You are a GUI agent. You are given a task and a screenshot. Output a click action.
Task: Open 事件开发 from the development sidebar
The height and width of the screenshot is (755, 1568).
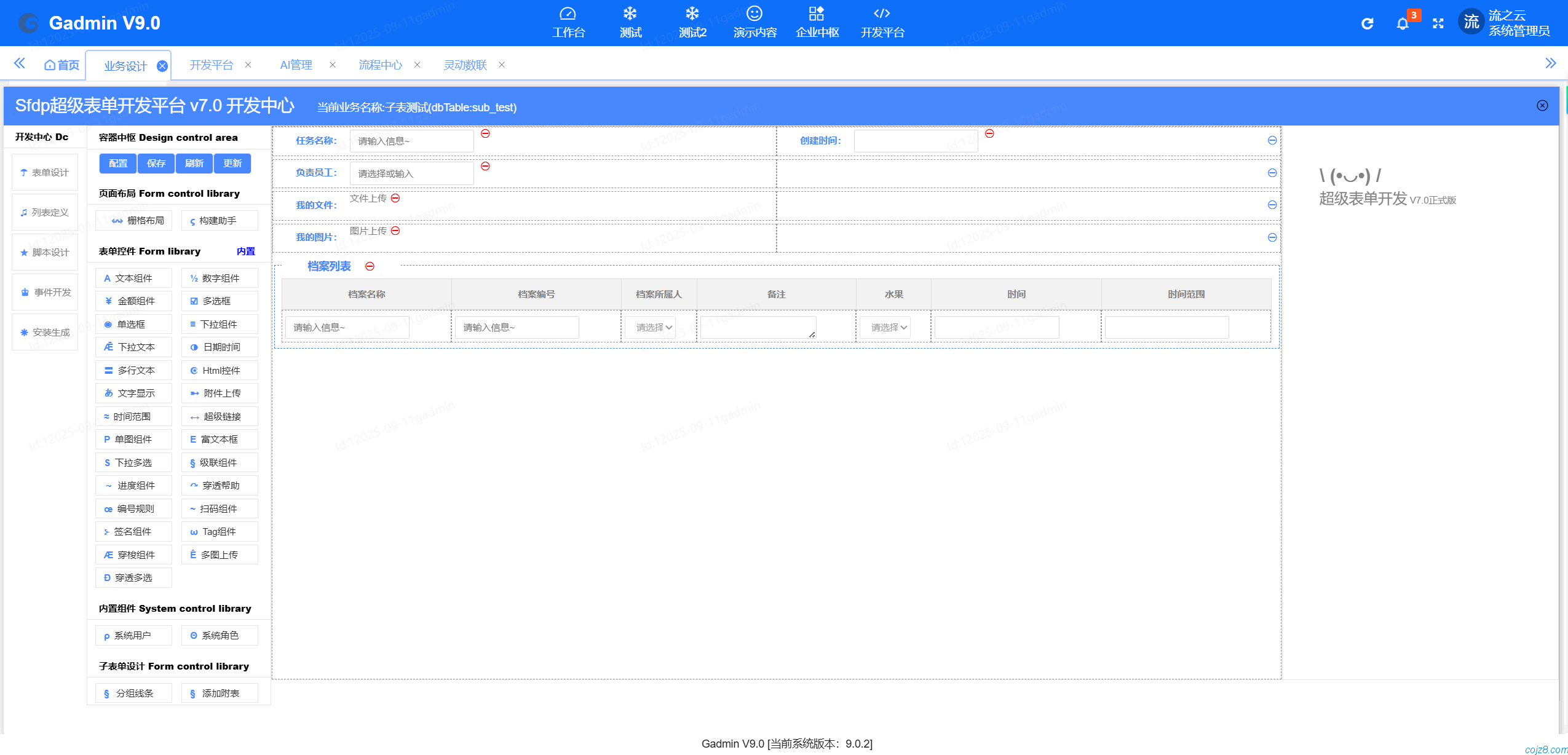[x=44, y=291]
